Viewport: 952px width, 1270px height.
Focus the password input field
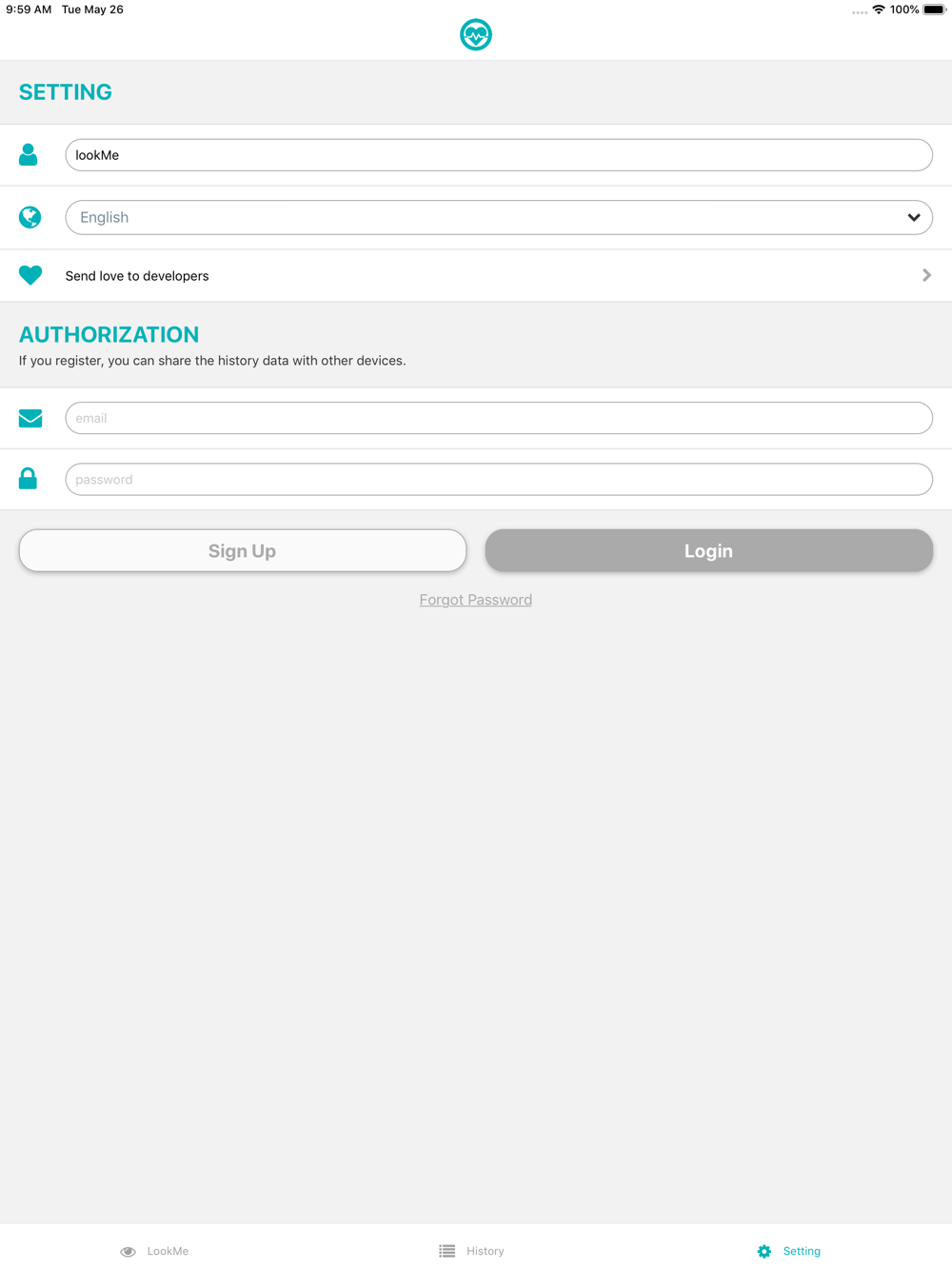click(x=499, y=479)
